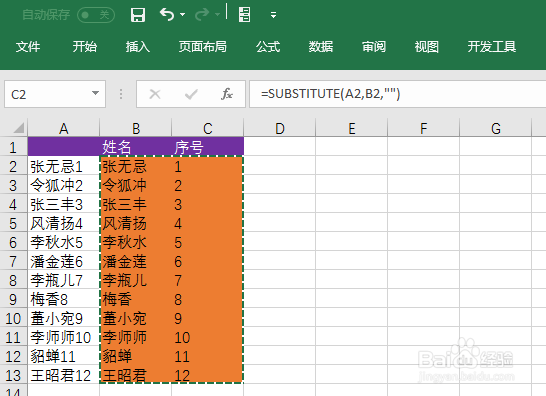Image resolution: width=546 pixels, height=396 pixels.
Task: Click column B cell 风清扬
Action: click(x=135, y=223)
